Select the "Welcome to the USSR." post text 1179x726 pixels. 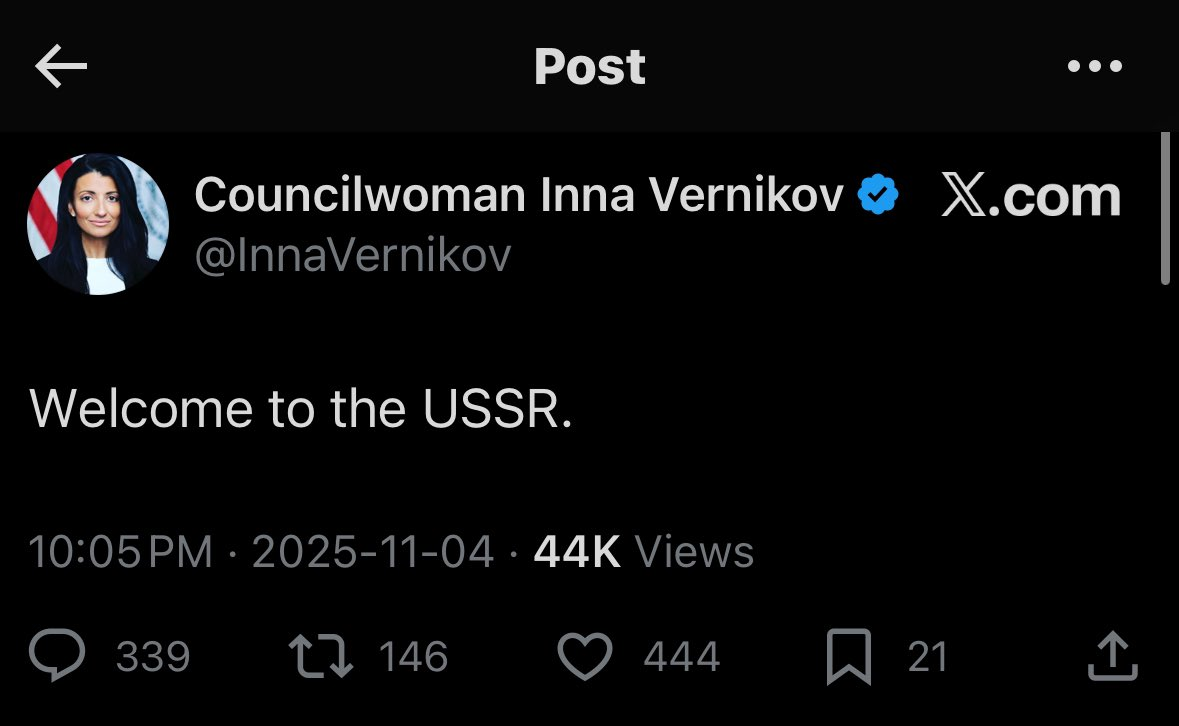point(301,408)
